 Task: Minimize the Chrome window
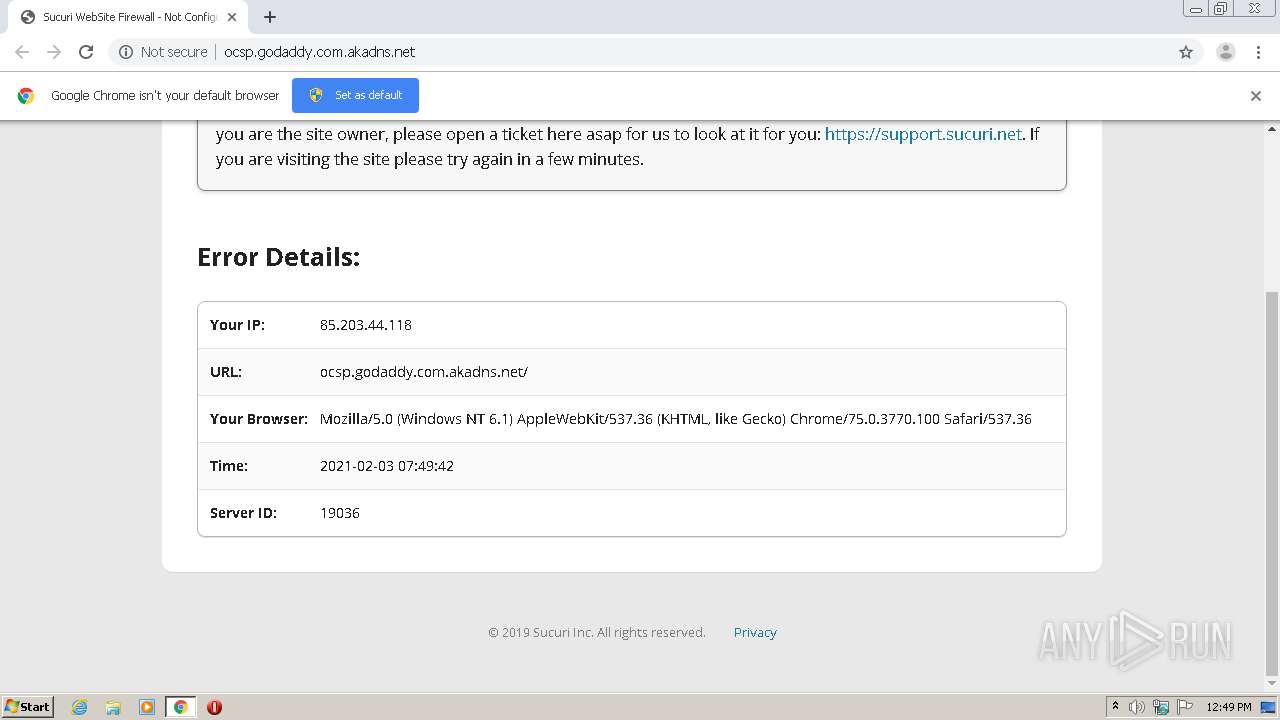[x=1196, y=9]
